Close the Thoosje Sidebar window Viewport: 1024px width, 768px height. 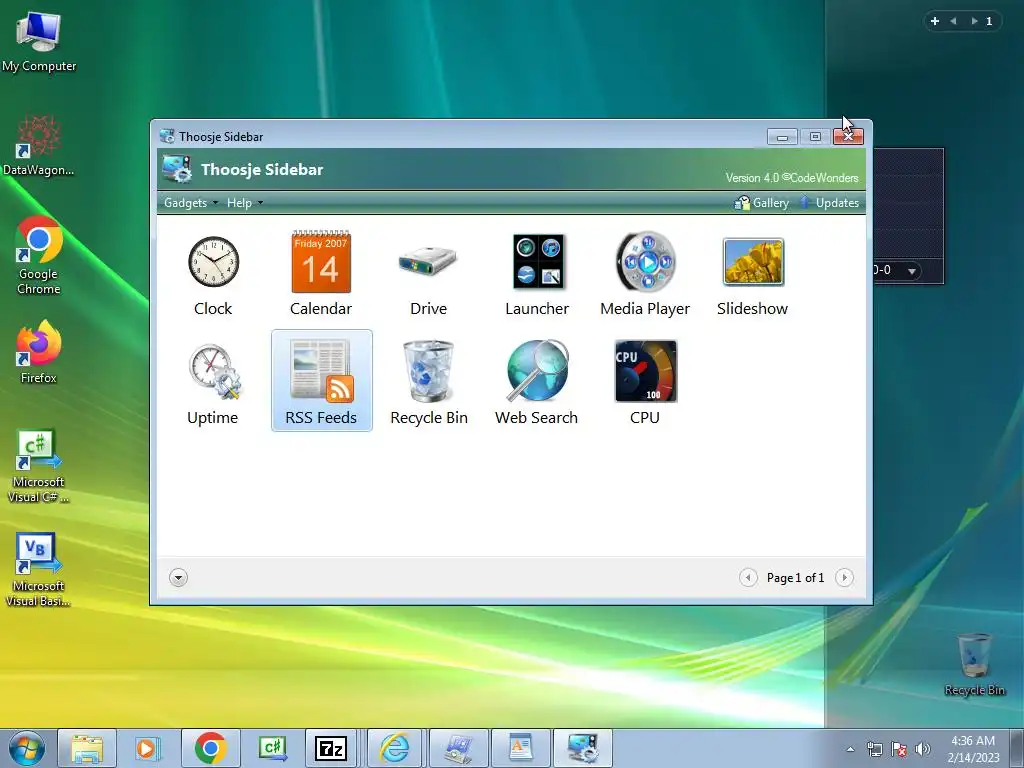[848, 136]
